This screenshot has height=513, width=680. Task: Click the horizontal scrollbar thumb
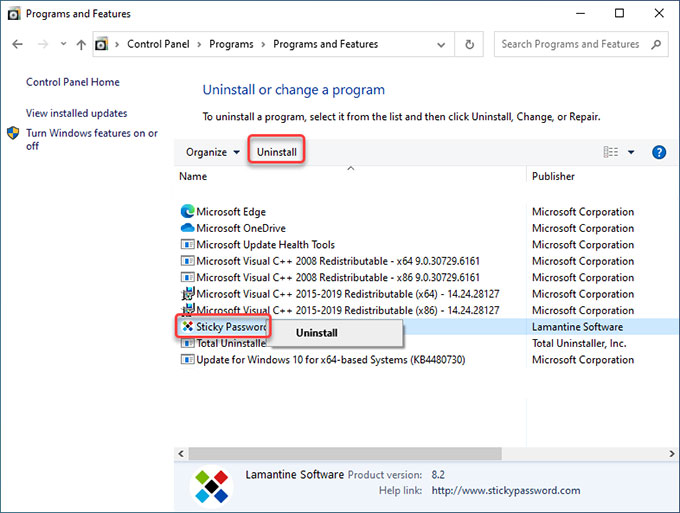tap(345, 454)
